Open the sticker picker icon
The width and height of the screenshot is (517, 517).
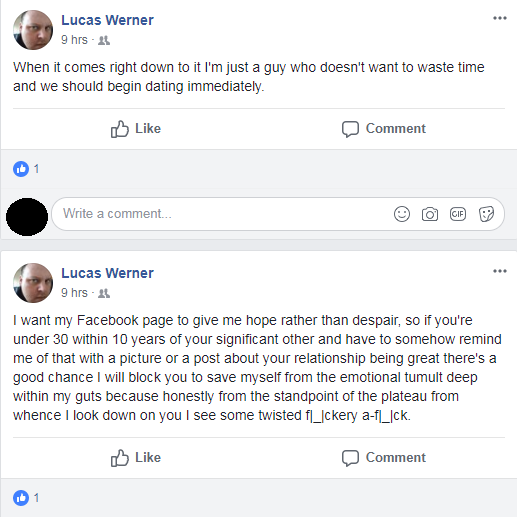click(x=486, y=214)
